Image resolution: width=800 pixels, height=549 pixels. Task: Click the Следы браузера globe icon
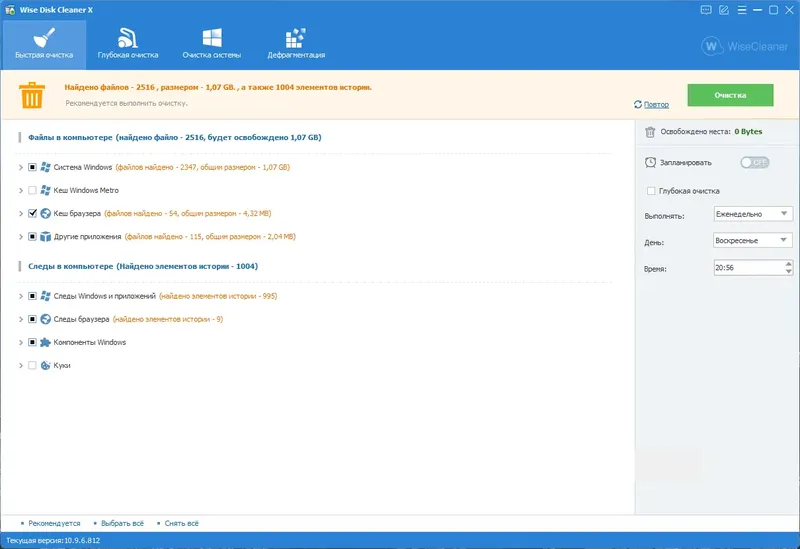(45, 319)
